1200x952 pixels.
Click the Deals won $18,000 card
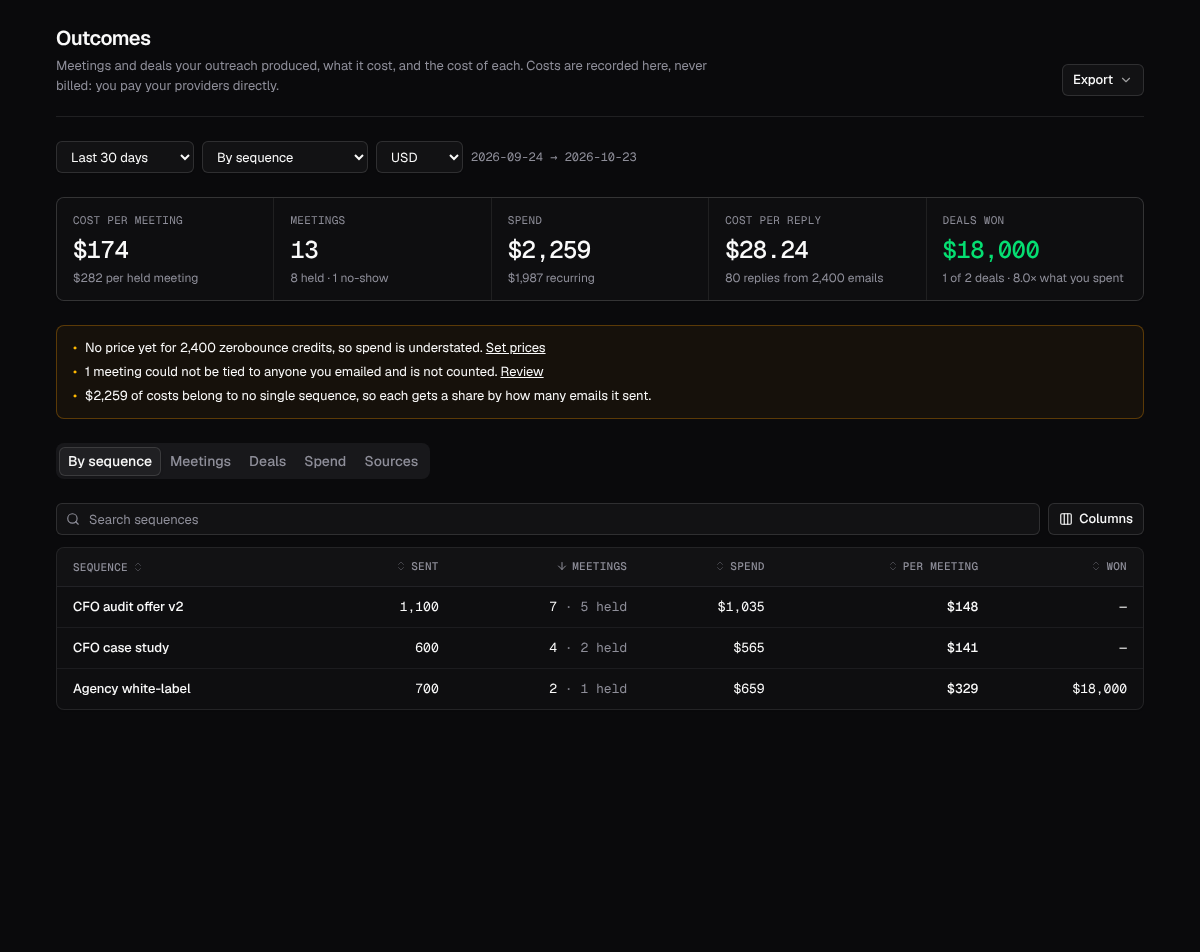1035,249
